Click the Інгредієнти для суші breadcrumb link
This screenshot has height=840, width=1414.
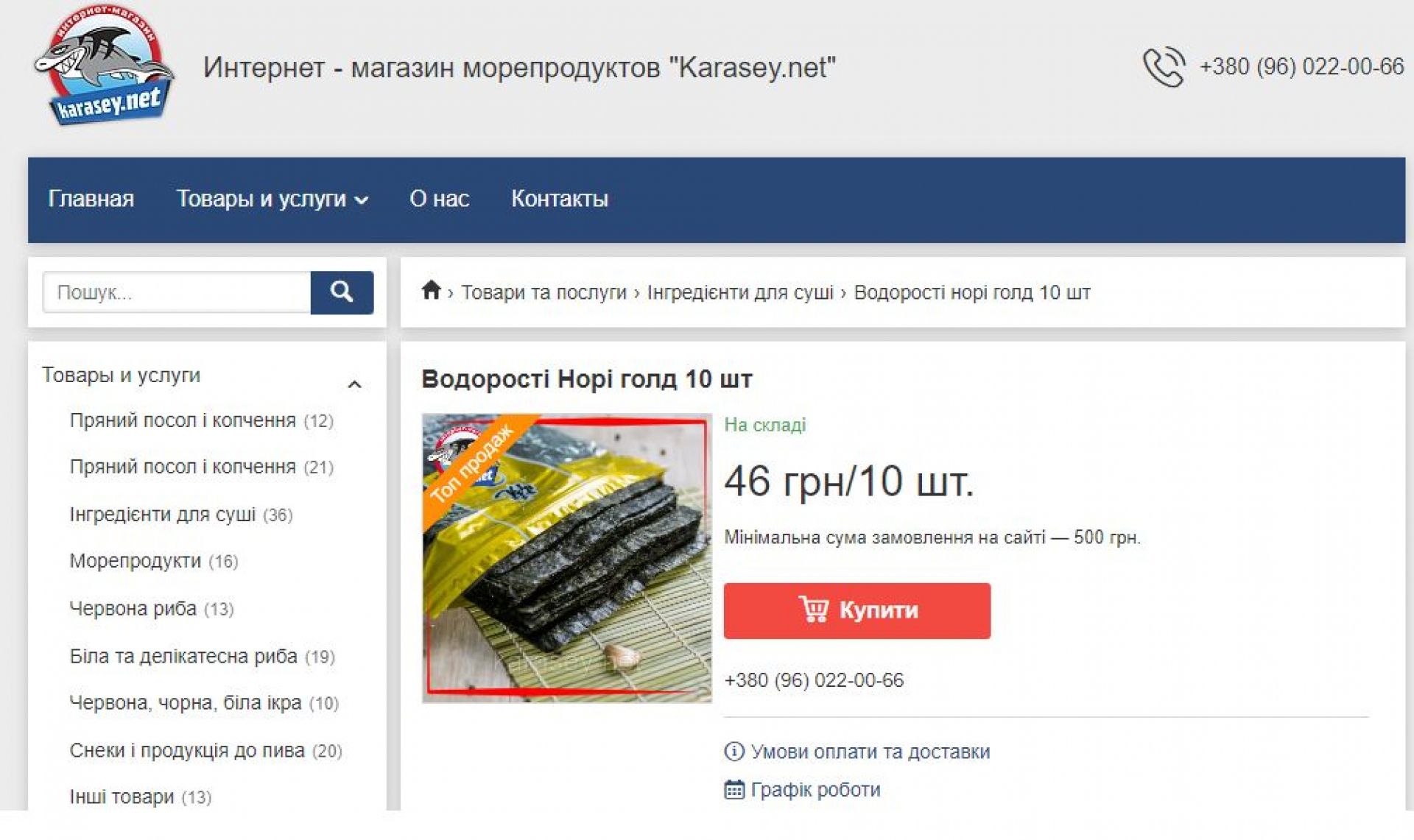coord(740,292)
